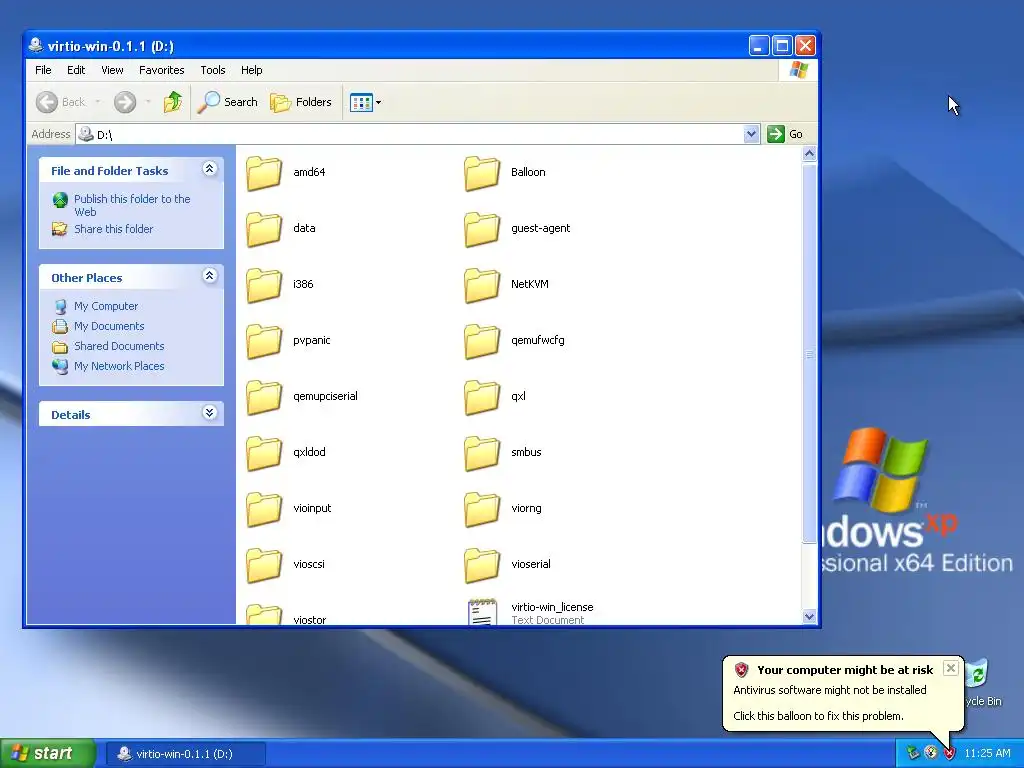Expand the Details panel
Image resolution: width=1024 pixels, height=768 pixels.
point(210,413)
